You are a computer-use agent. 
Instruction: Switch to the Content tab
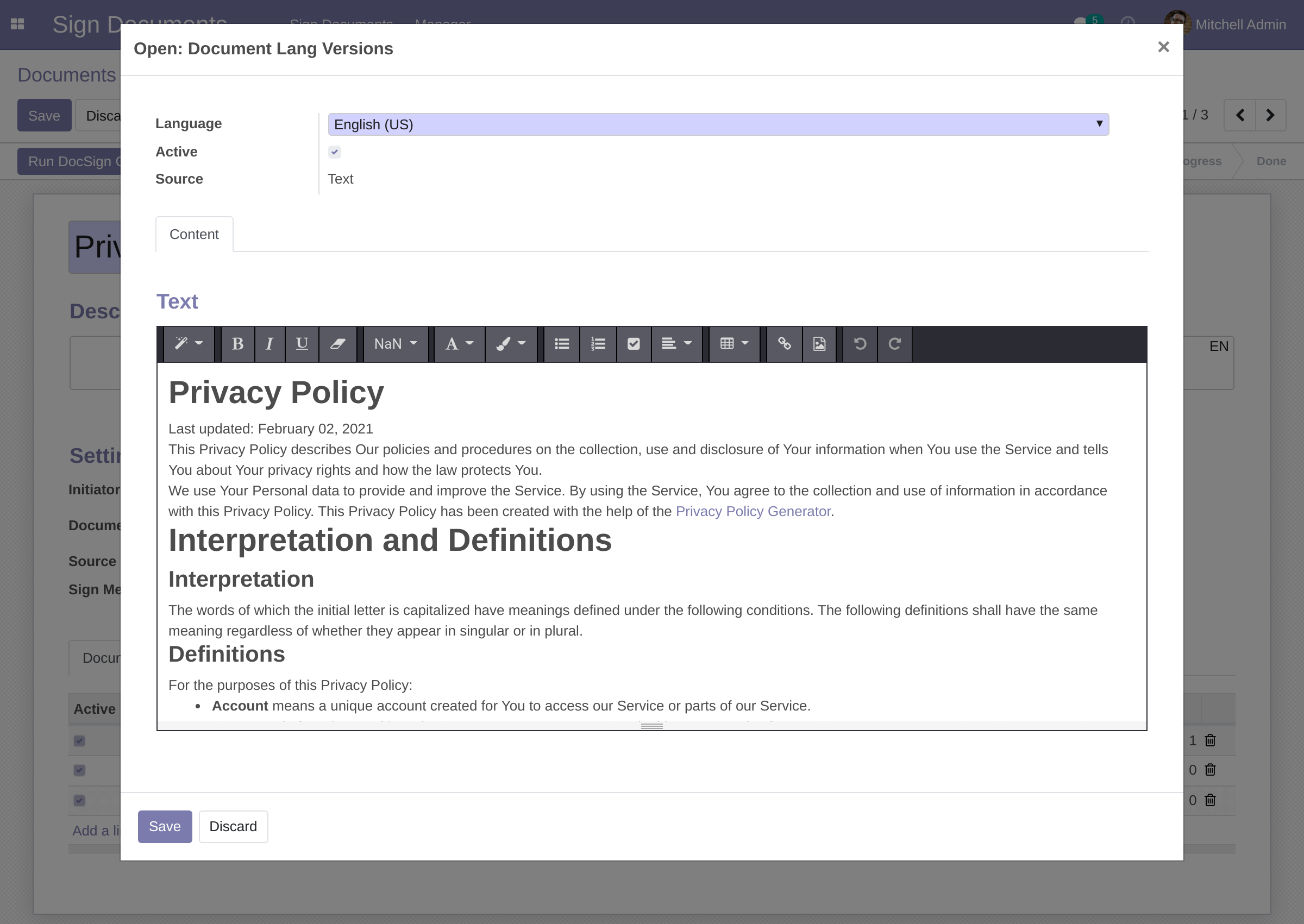tap(193, 234)
